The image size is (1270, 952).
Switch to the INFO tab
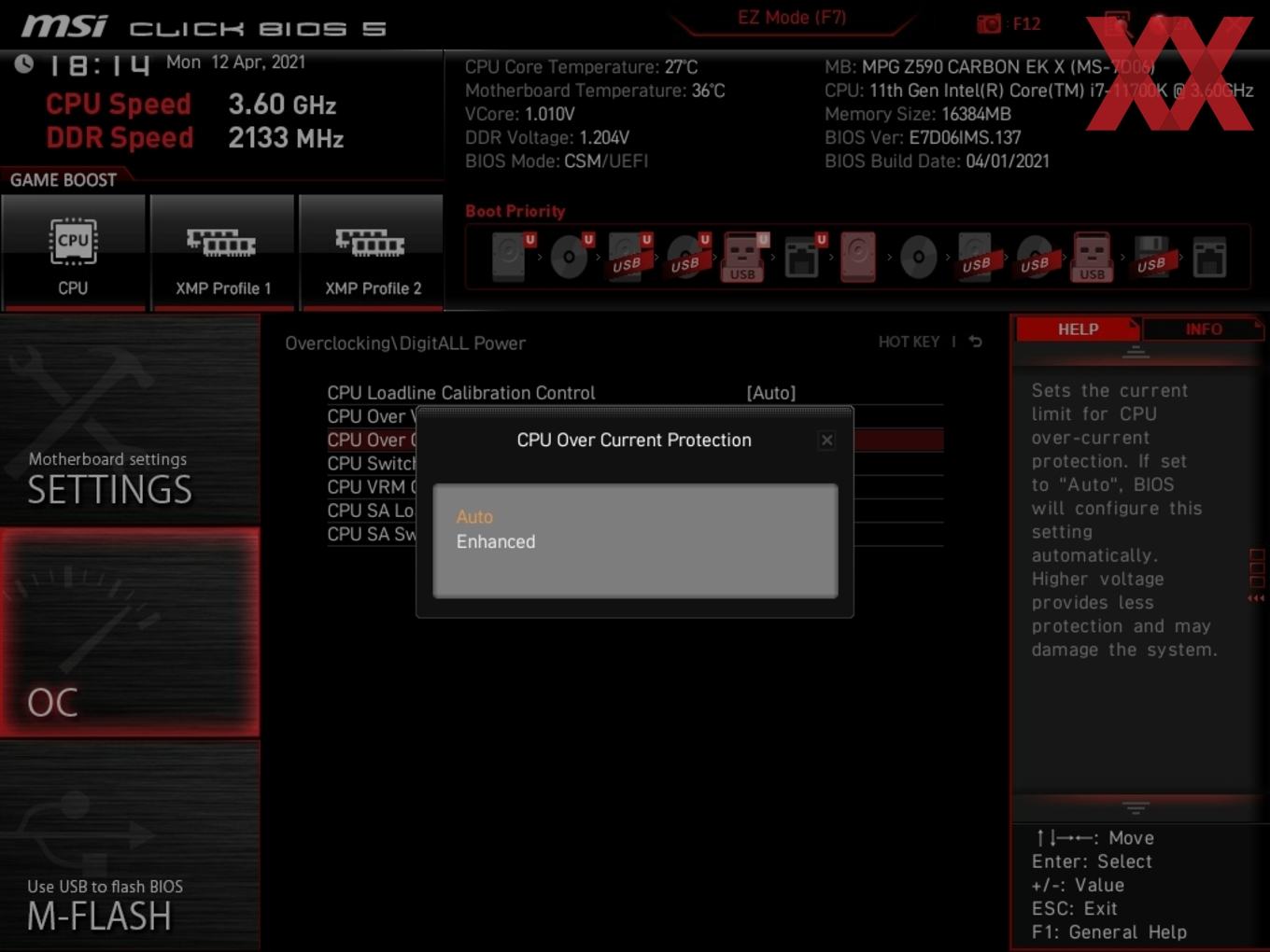point(1203,329)
